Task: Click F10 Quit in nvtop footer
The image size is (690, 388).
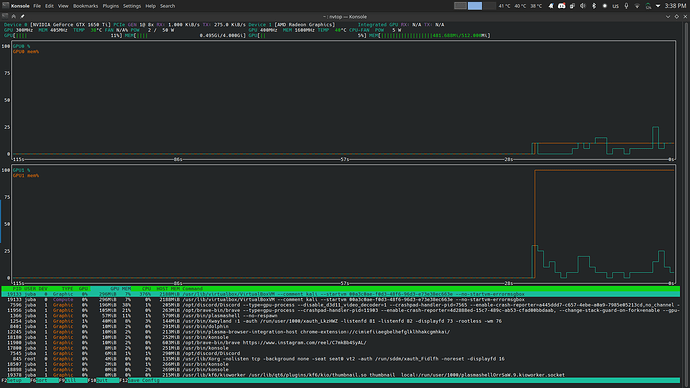Action: coord(103,380)
